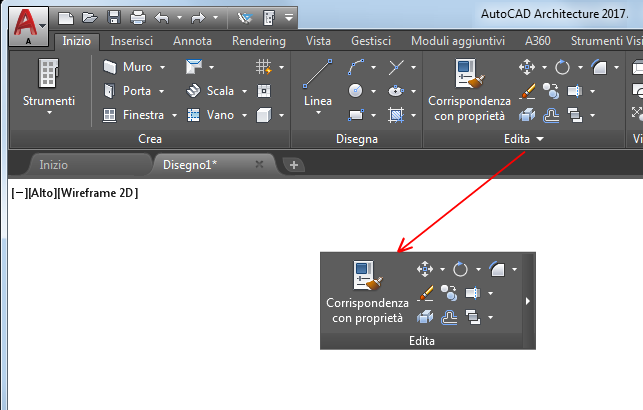Close the Disegno1* drawing tab
This screenshot has height=410, width=643.
tap(259, 164)
